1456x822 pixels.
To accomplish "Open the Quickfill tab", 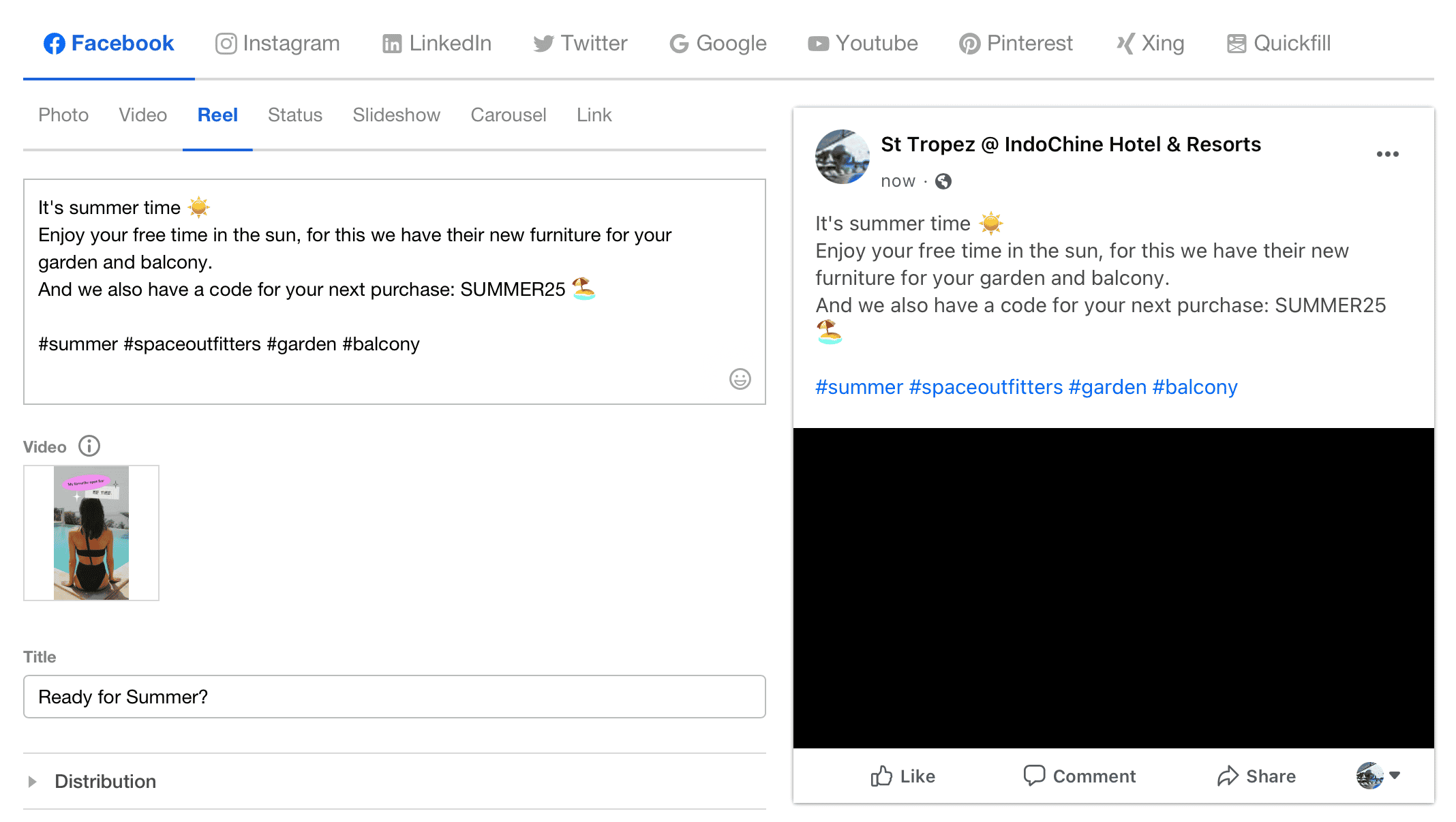I will [x=1278, y=44].
